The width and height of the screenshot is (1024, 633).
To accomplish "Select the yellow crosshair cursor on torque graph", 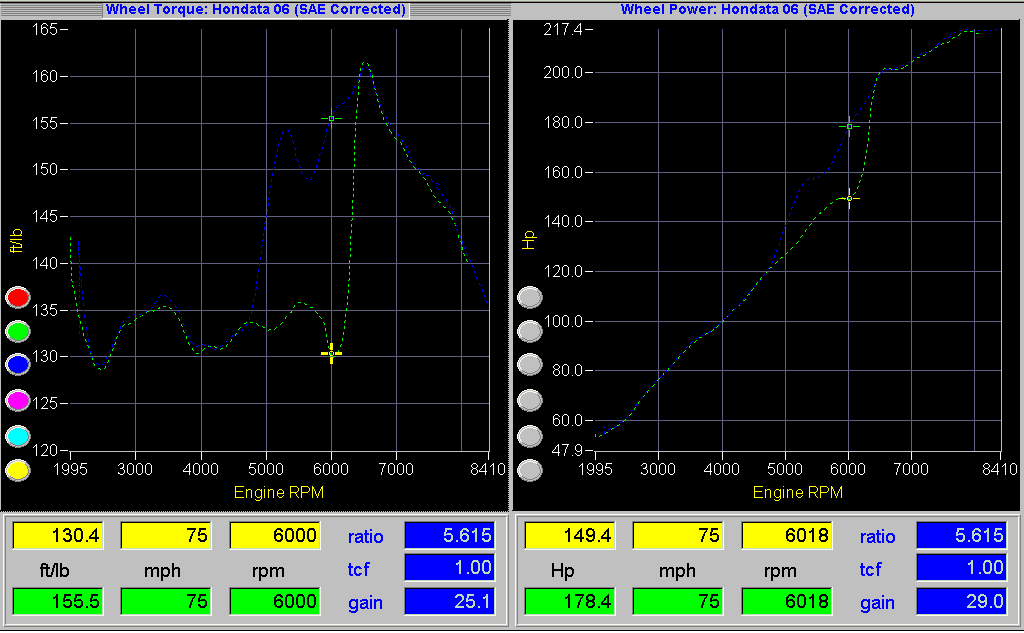I will (x=331, y=353).
